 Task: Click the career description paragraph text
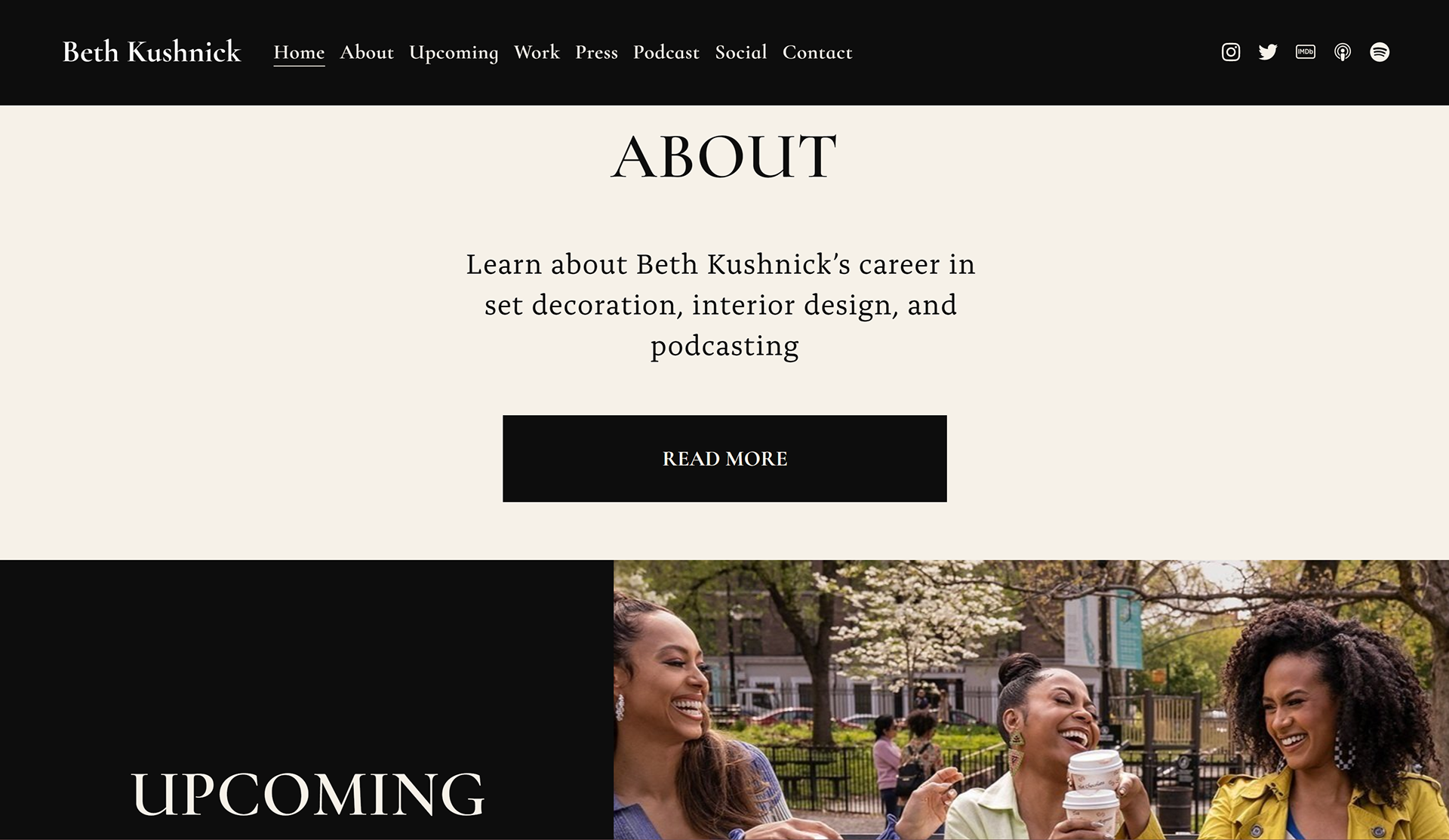[721, 305]
